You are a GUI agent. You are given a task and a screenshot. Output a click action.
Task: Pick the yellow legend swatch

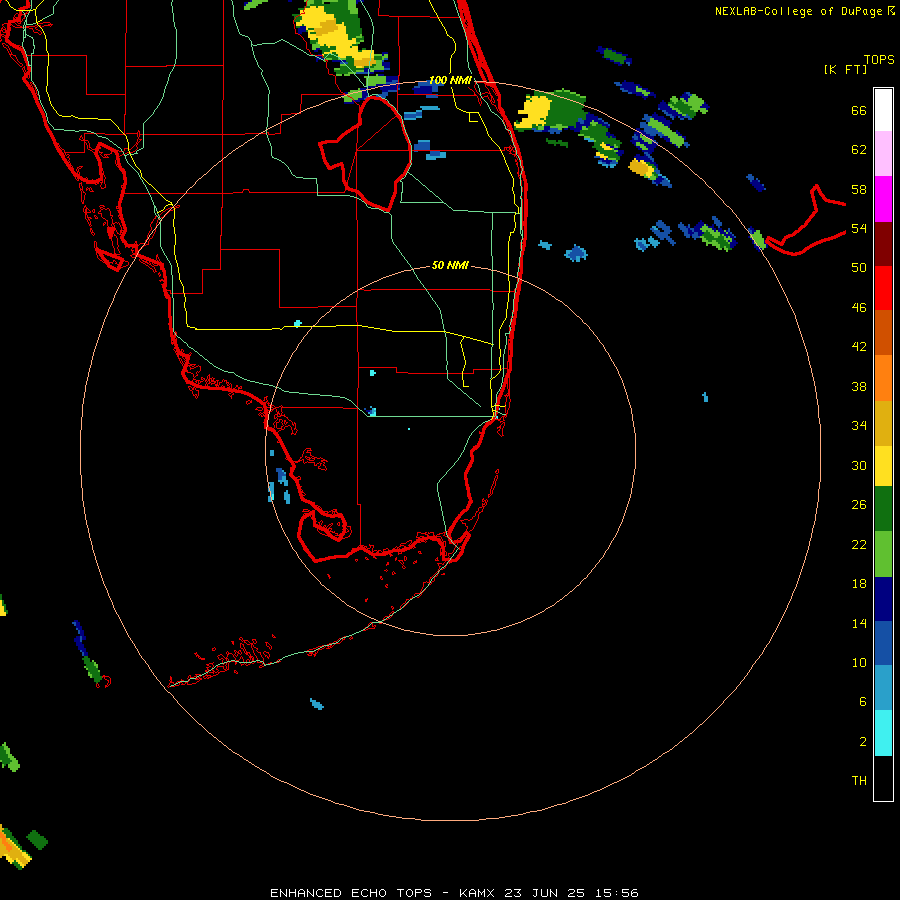[x=883, y=465]
